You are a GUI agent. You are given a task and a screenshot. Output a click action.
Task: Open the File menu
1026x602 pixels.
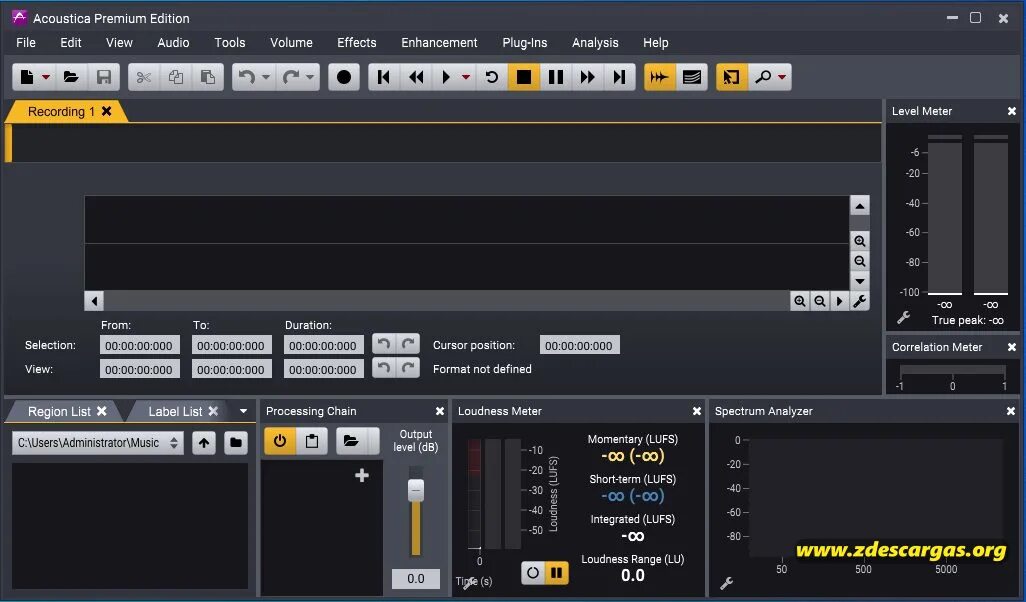26,43
